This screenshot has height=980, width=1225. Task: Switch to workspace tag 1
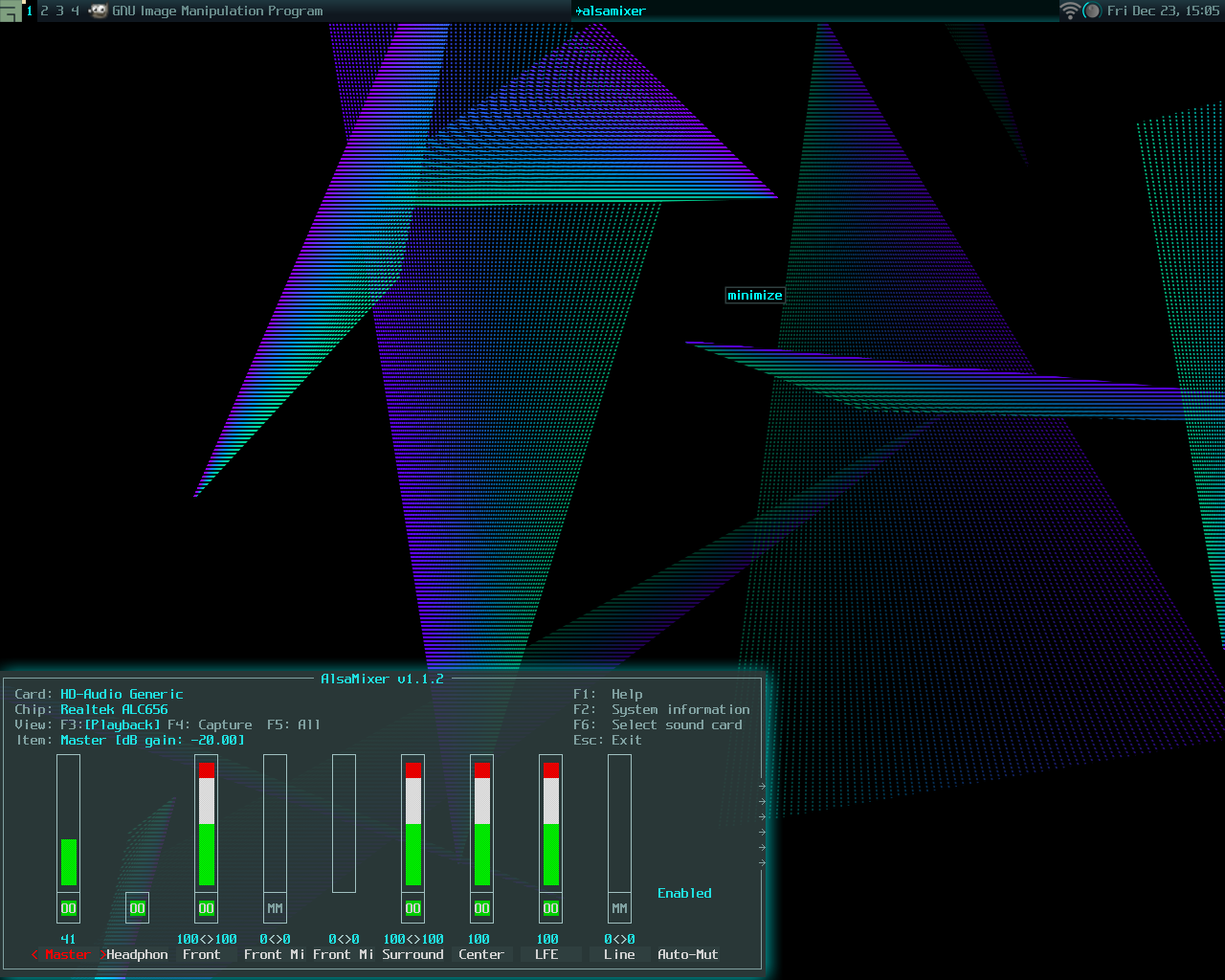pyautogui.click(x=30, y=11)
